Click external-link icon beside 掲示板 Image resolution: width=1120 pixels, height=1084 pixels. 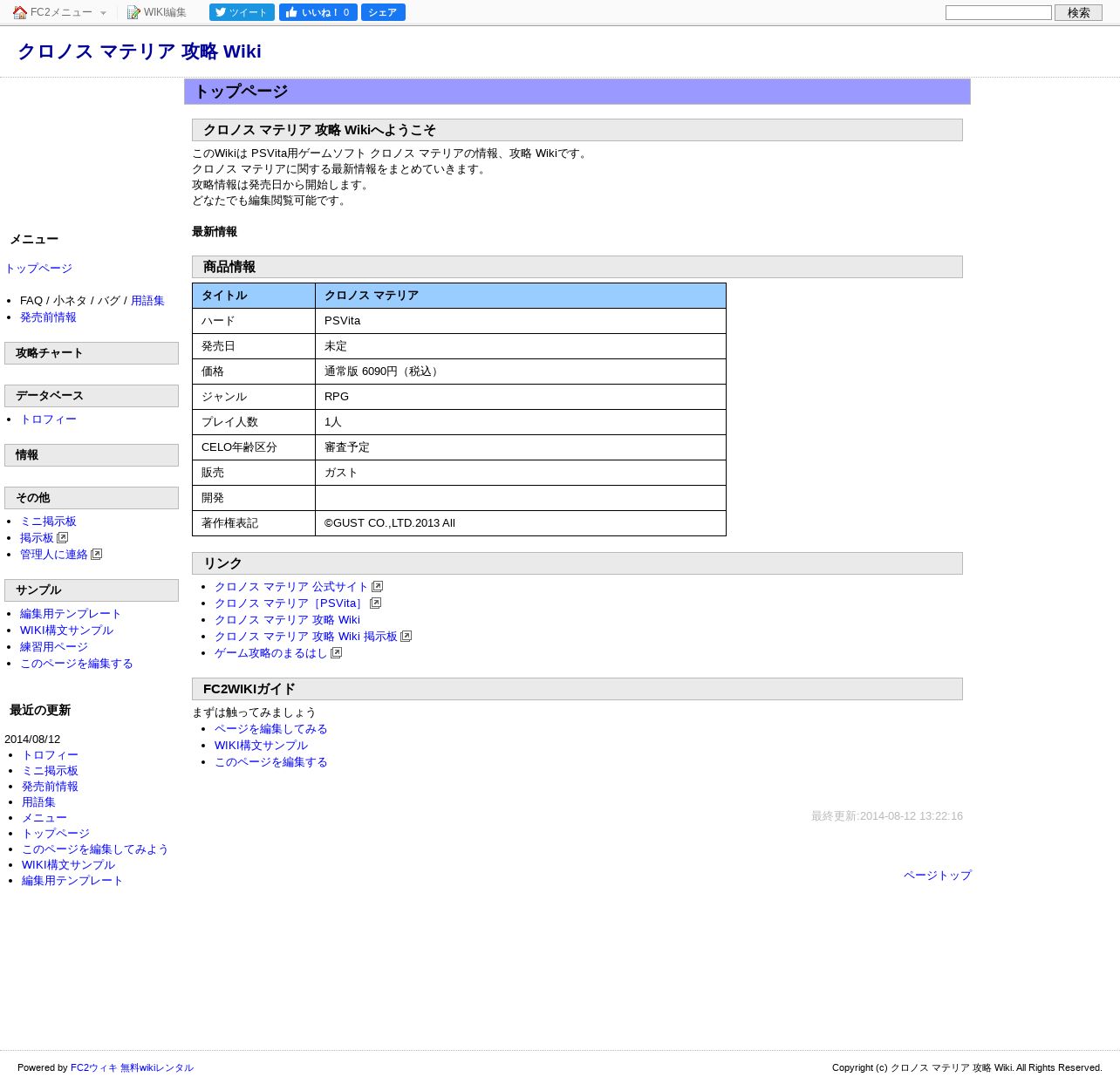point(62,538)
